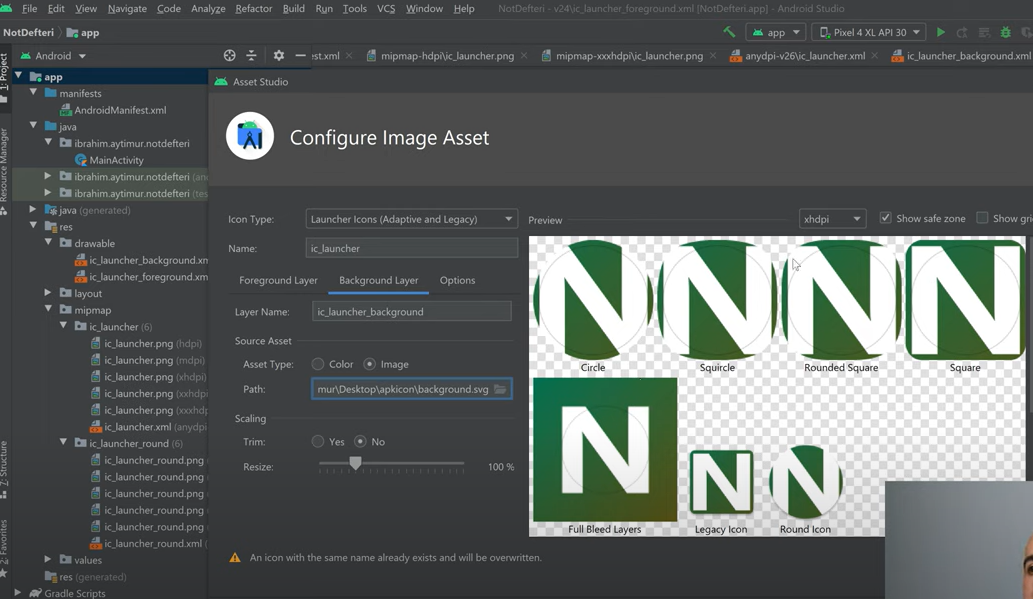Viewport: 1033px width, 599px height.
Task: Select the Color asset type radio
Action: [318, 364]
